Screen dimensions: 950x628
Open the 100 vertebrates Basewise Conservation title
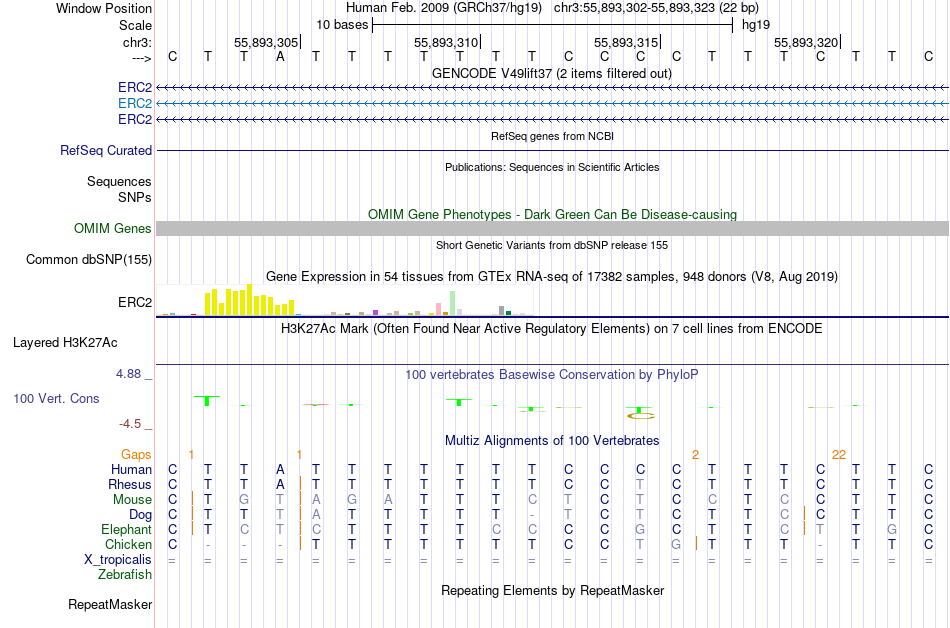[552, 375]
